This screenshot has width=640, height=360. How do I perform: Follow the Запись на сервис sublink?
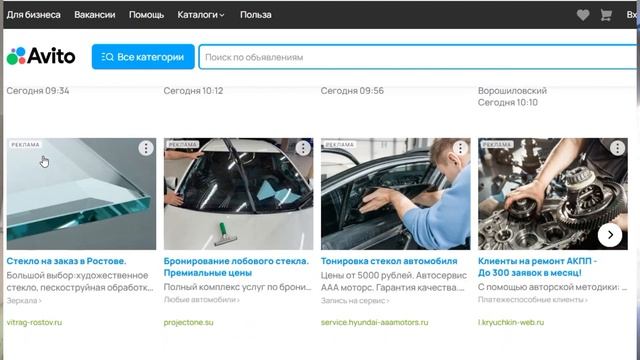click(355, 300)
